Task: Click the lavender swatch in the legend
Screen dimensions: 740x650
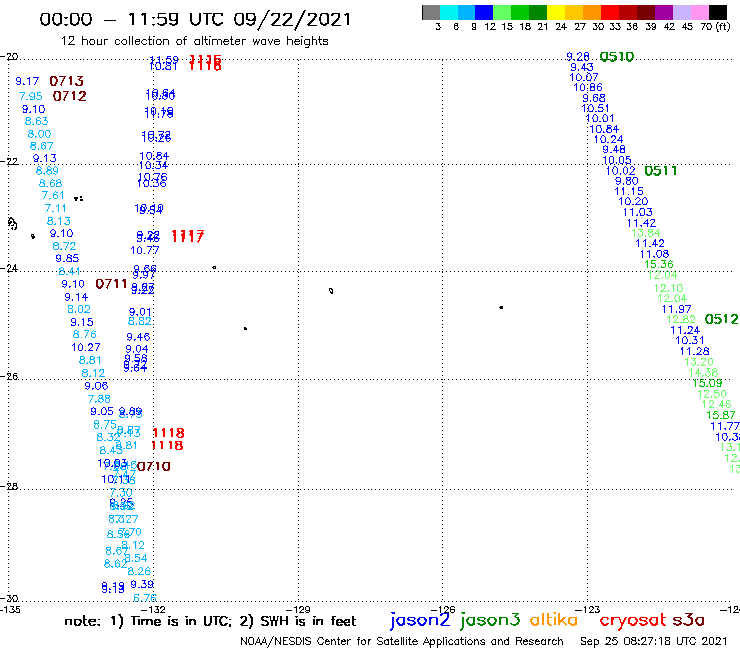Action: point(681,13)
